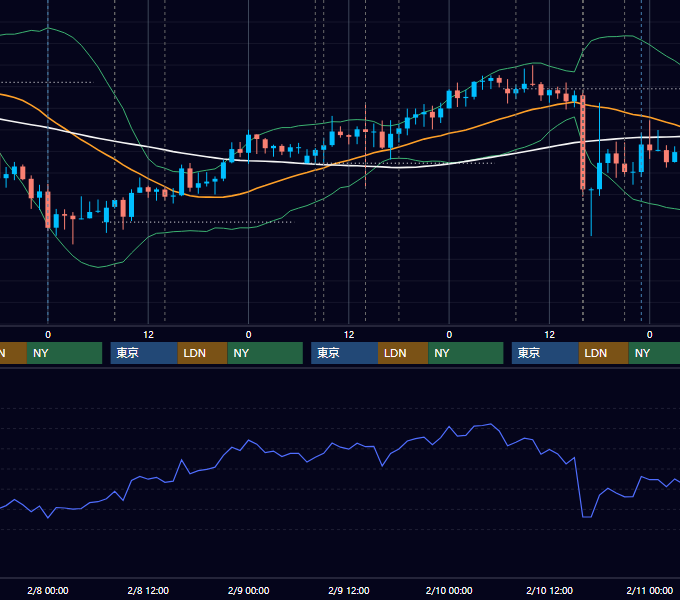Click the tall red candlestick at 2/10 London open
The height and width of the screenshot is (600, 680).
tap(582, 142)
